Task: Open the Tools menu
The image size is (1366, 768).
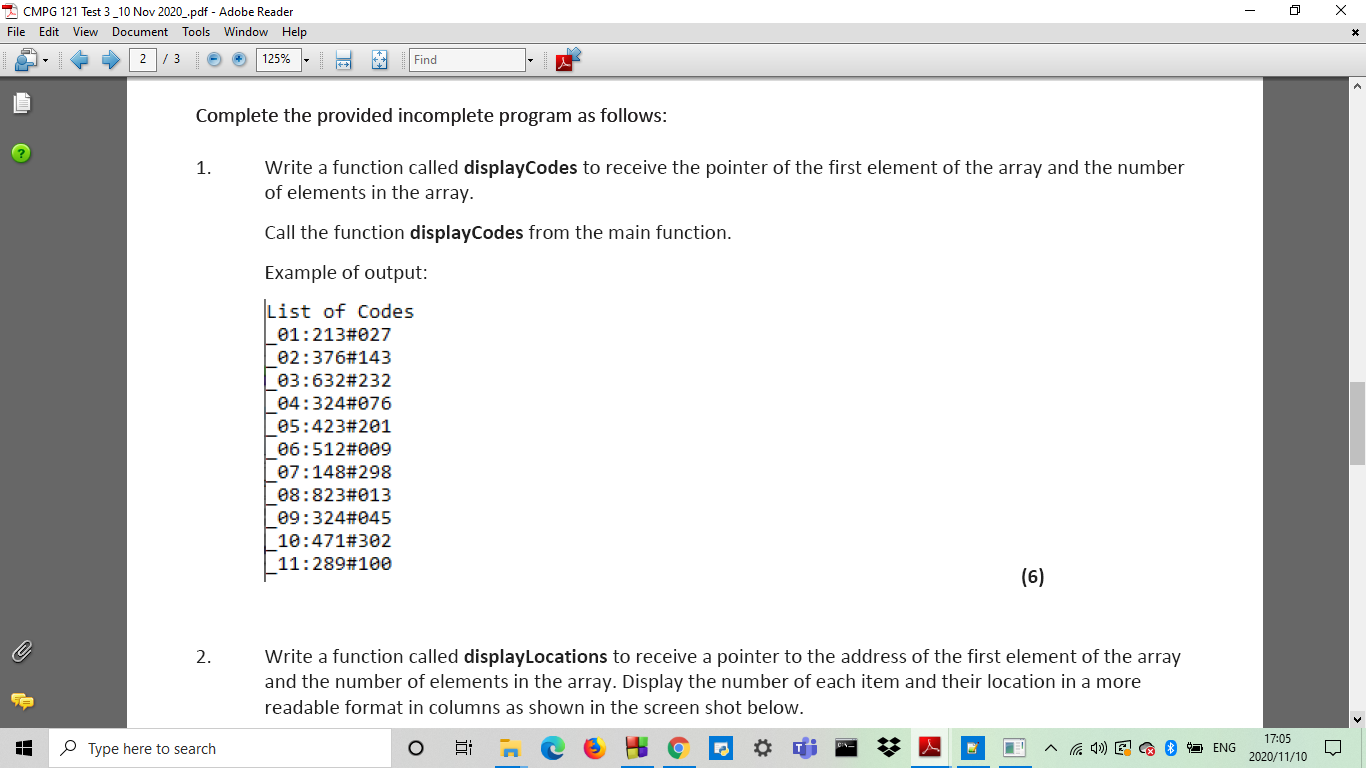Action: pos(195,32)
